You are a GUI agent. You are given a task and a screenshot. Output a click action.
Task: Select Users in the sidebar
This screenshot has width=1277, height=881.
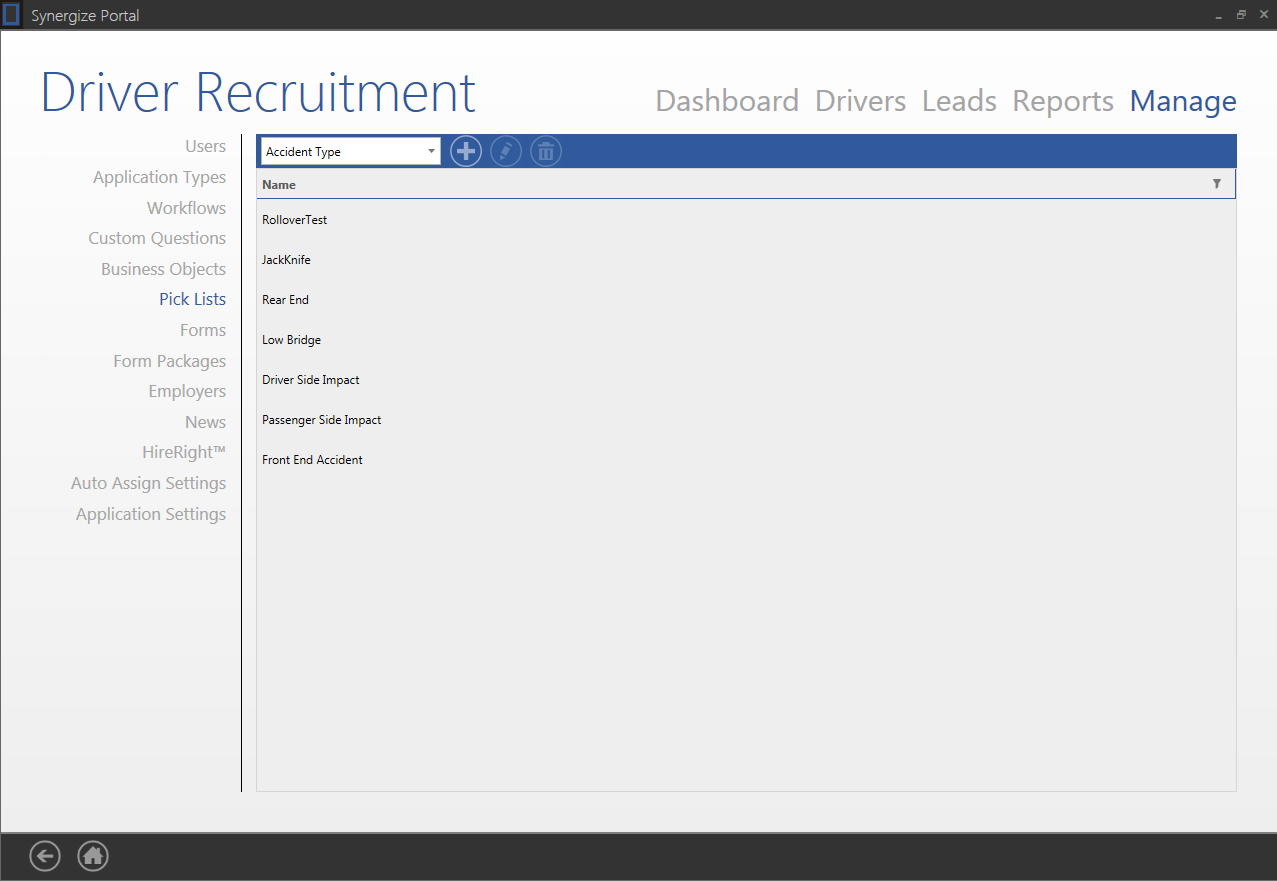click(x=205, y=146)
